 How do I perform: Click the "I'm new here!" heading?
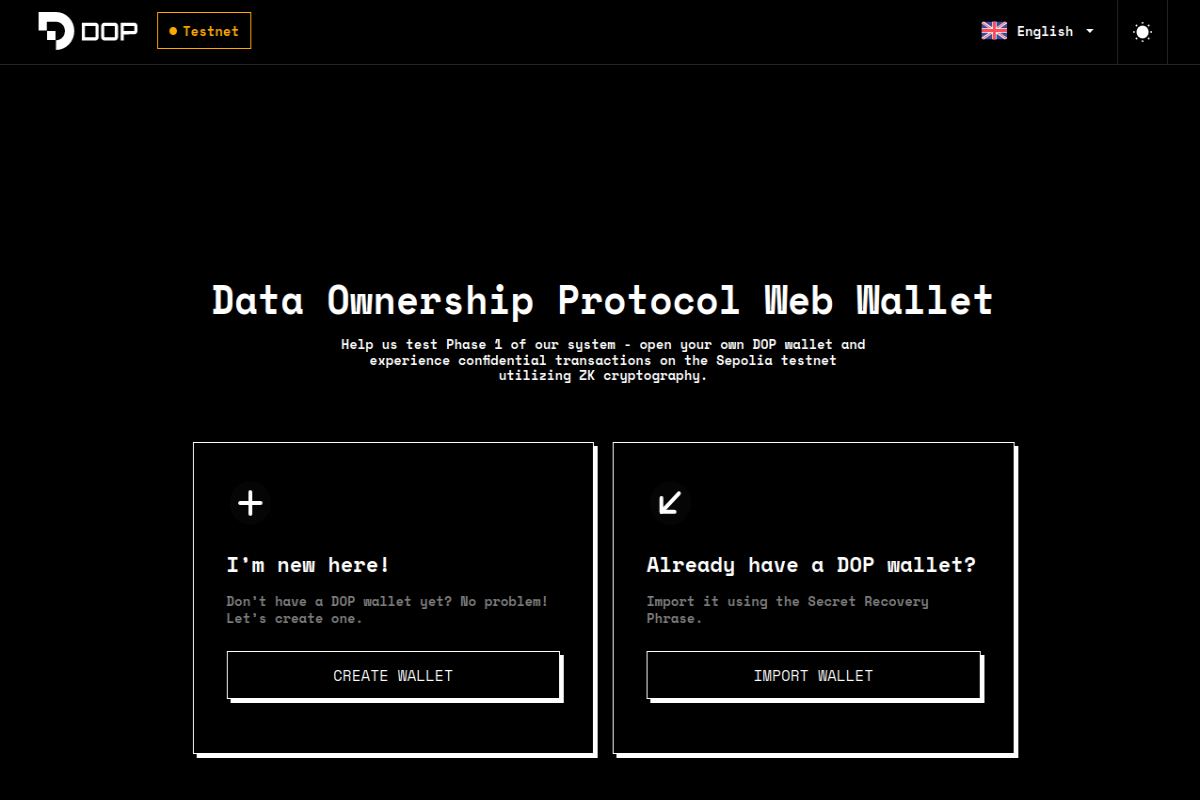308,565
